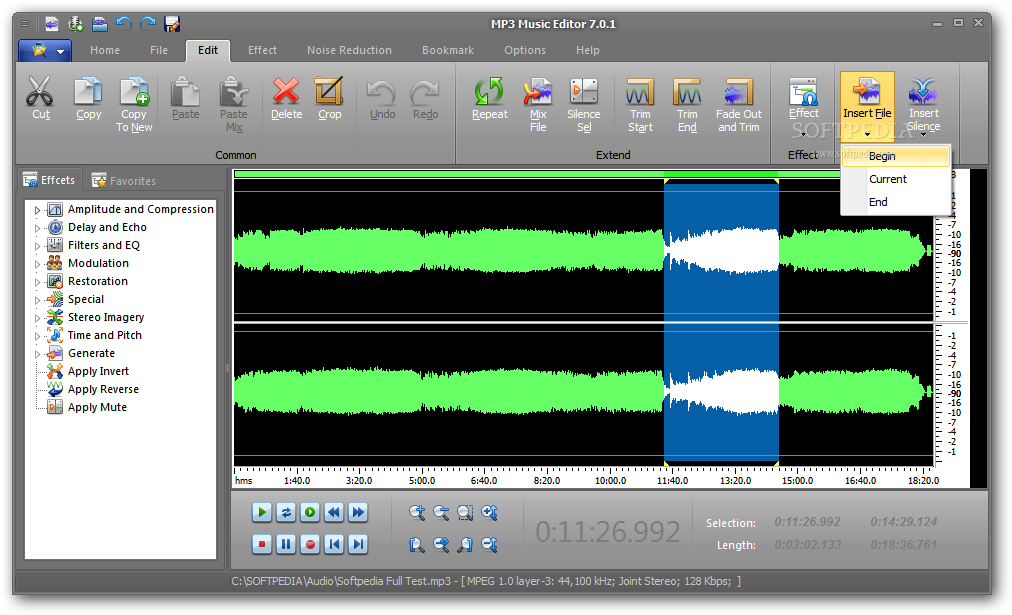
Task: Apply Silence Sel to the selection
Action: pos(583,104)
